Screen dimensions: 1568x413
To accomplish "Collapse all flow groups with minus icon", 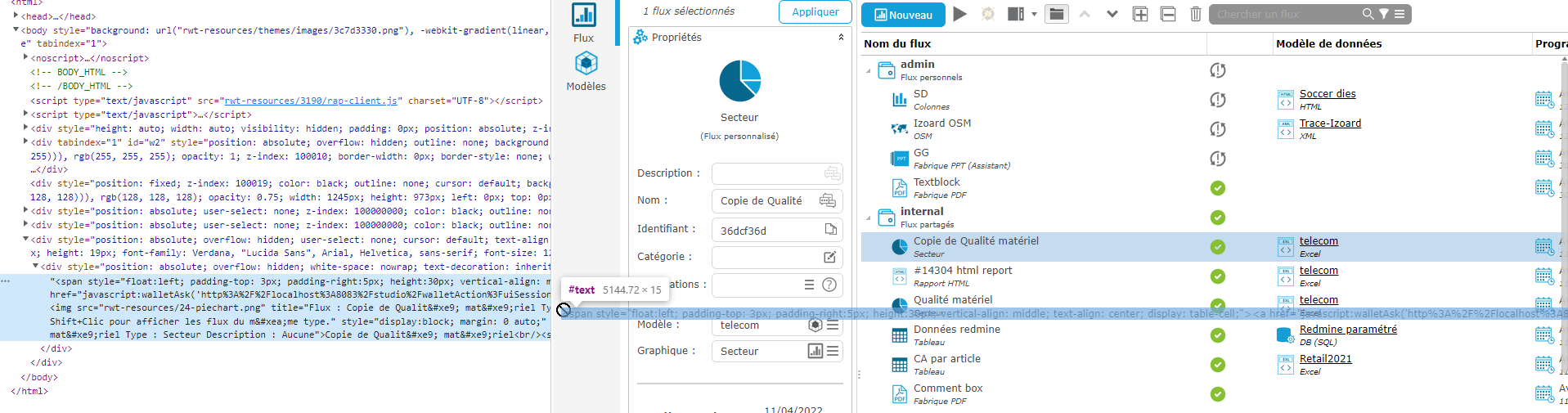I will pyautogui.click(x=1168, y=14).
